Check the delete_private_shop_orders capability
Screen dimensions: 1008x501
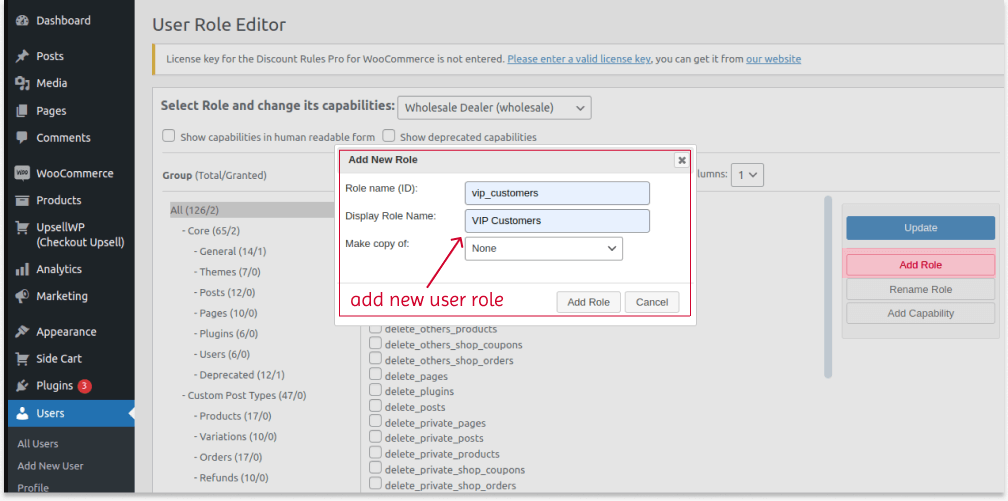pos(375,485)
